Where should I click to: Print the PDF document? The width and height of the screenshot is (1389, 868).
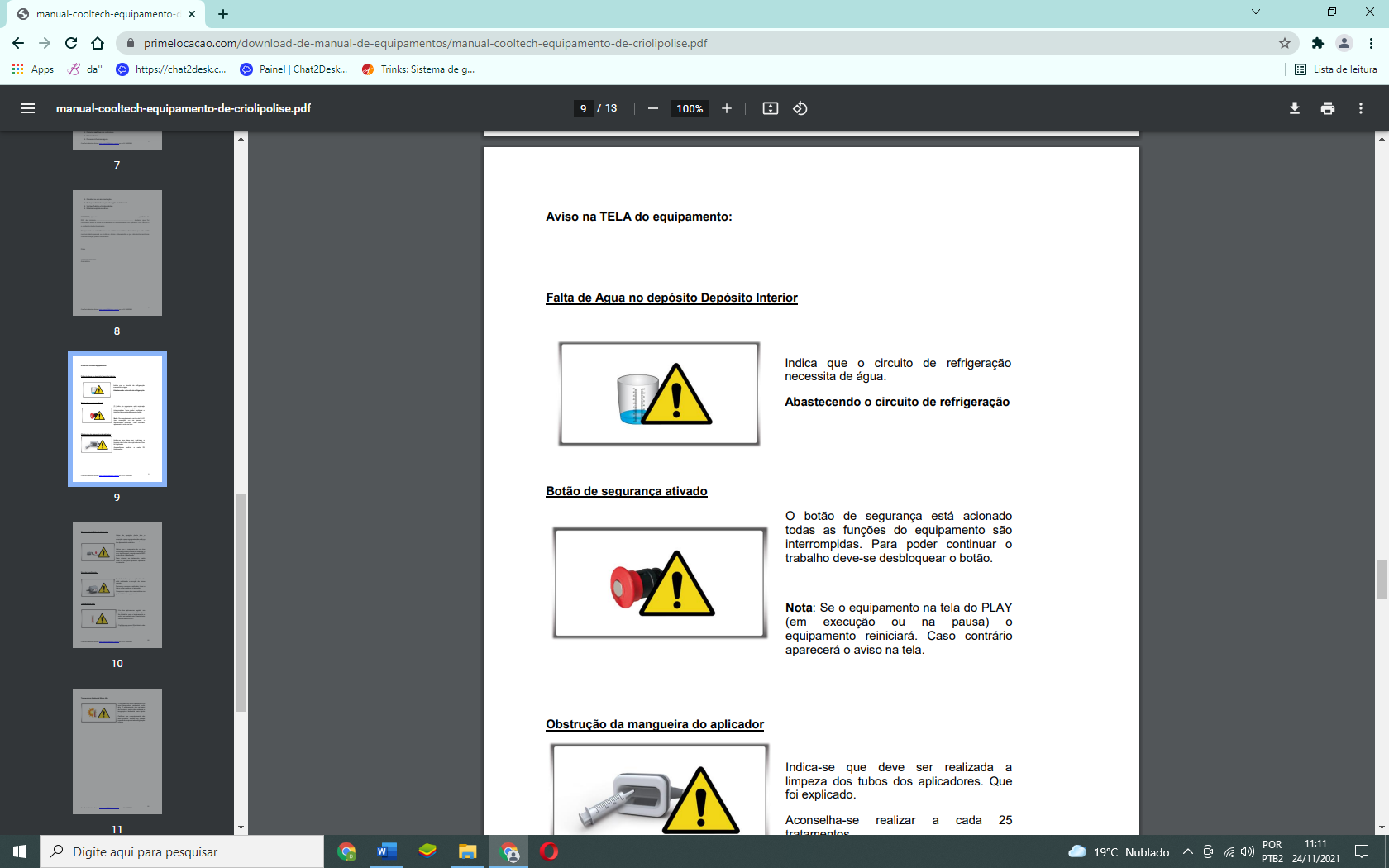click(1328, 108)
